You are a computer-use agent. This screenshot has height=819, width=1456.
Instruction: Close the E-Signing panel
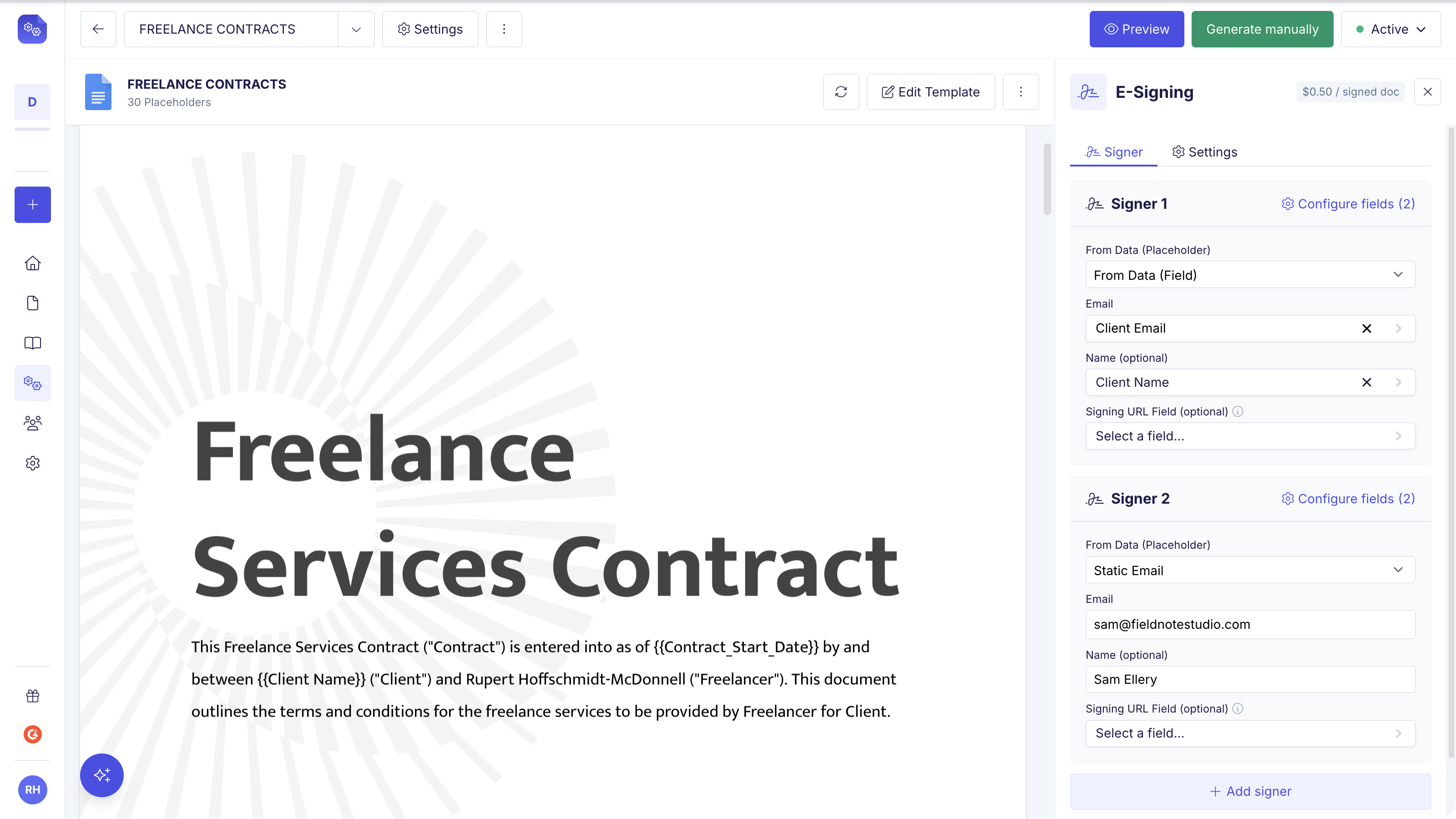[x=1427, y=91]
